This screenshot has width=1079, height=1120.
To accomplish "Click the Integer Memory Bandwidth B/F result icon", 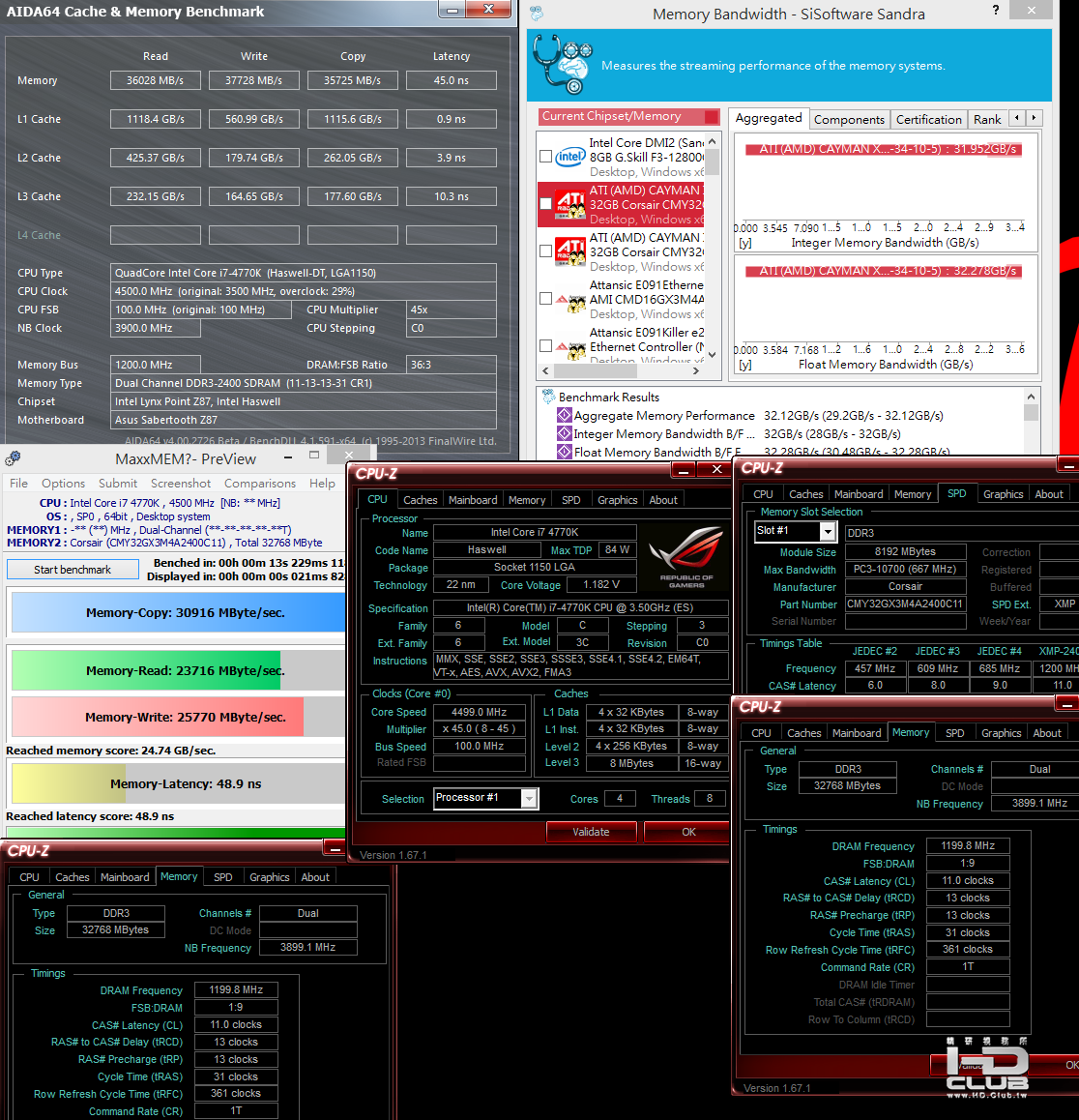I will (564, 433).
